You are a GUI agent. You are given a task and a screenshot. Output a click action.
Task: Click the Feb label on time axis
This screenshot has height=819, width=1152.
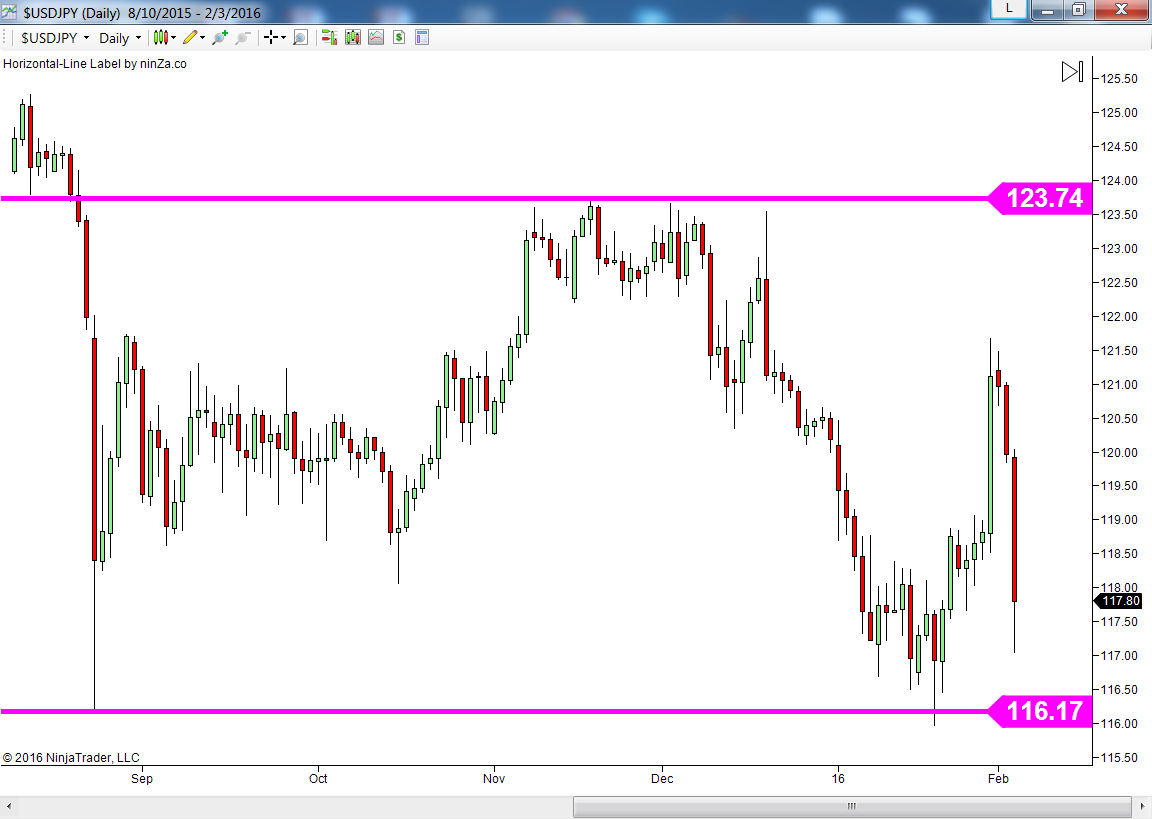(x=998, y=779)
